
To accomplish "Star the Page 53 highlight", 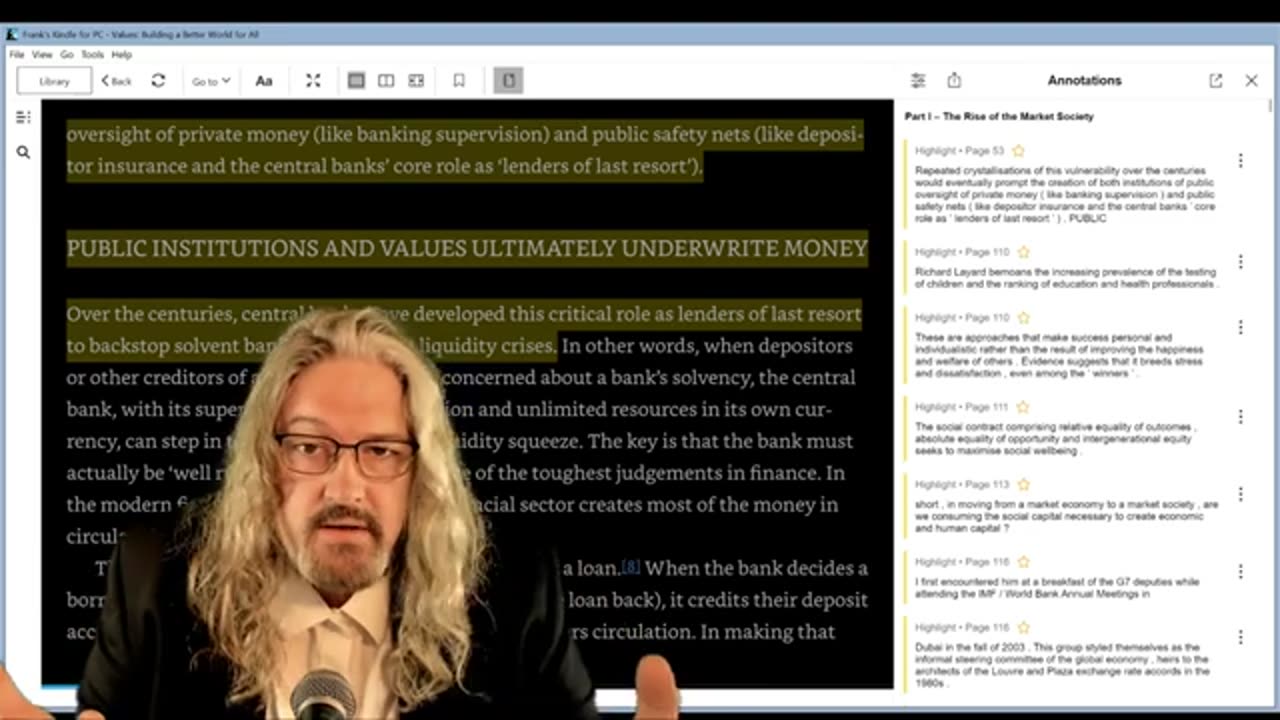I will click(1019, 151).
